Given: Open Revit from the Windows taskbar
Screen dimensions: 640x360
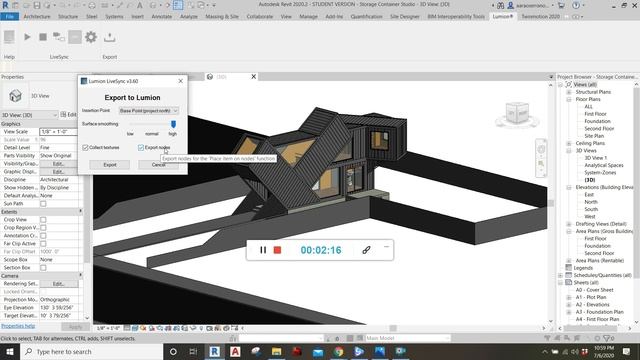Looking at the screenshot, I should 214,351.
